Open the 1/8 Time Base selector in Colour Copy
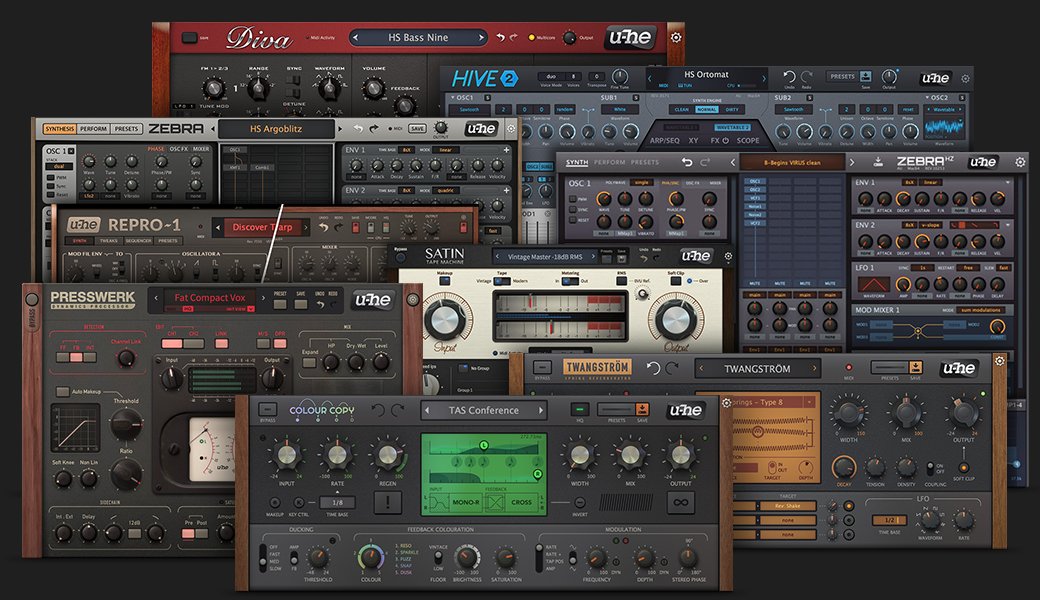1040x600 pixels. pos(337,502)
